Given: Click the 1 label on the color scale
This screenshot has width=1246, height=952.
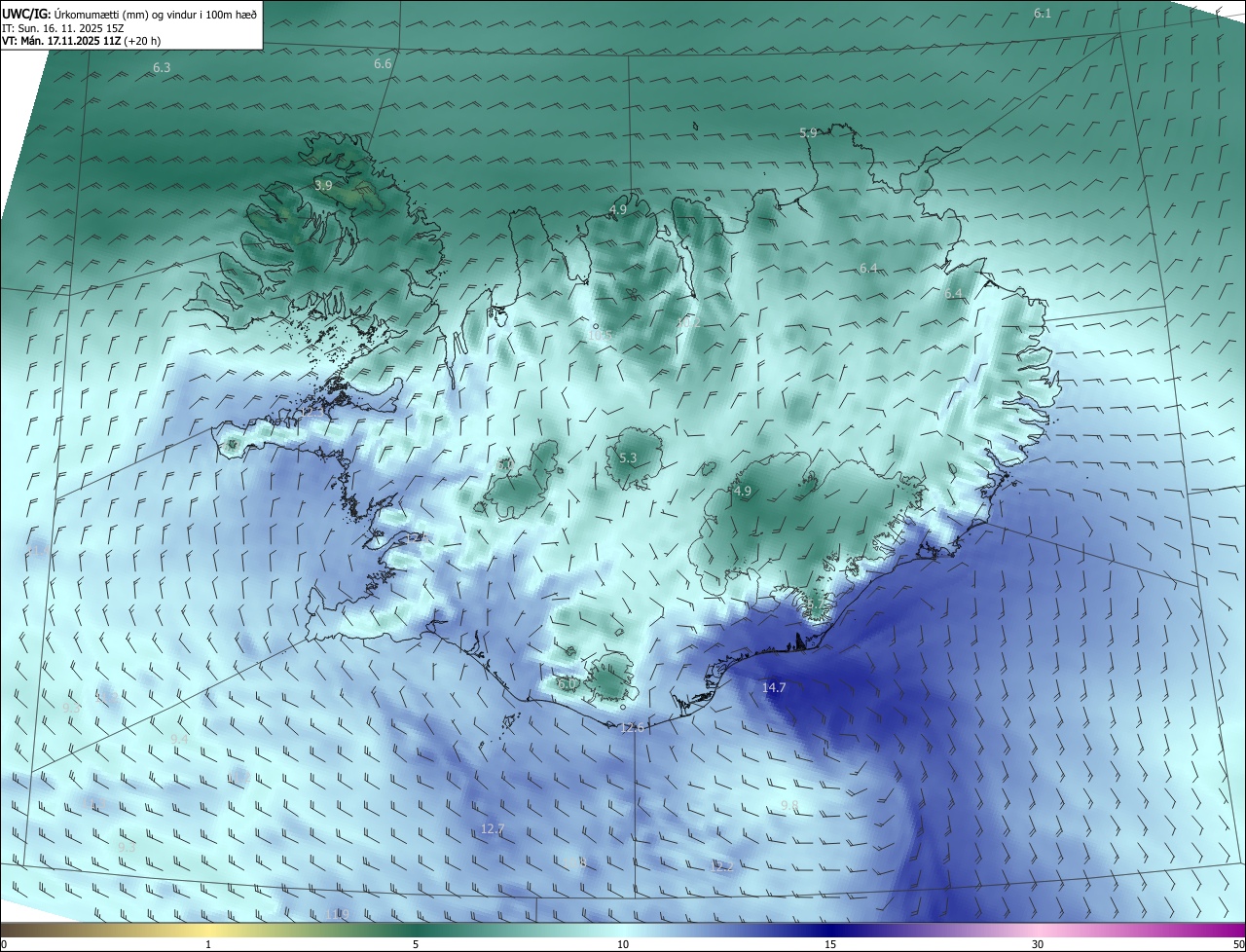Looking at the screenshot, I should 208,944.
